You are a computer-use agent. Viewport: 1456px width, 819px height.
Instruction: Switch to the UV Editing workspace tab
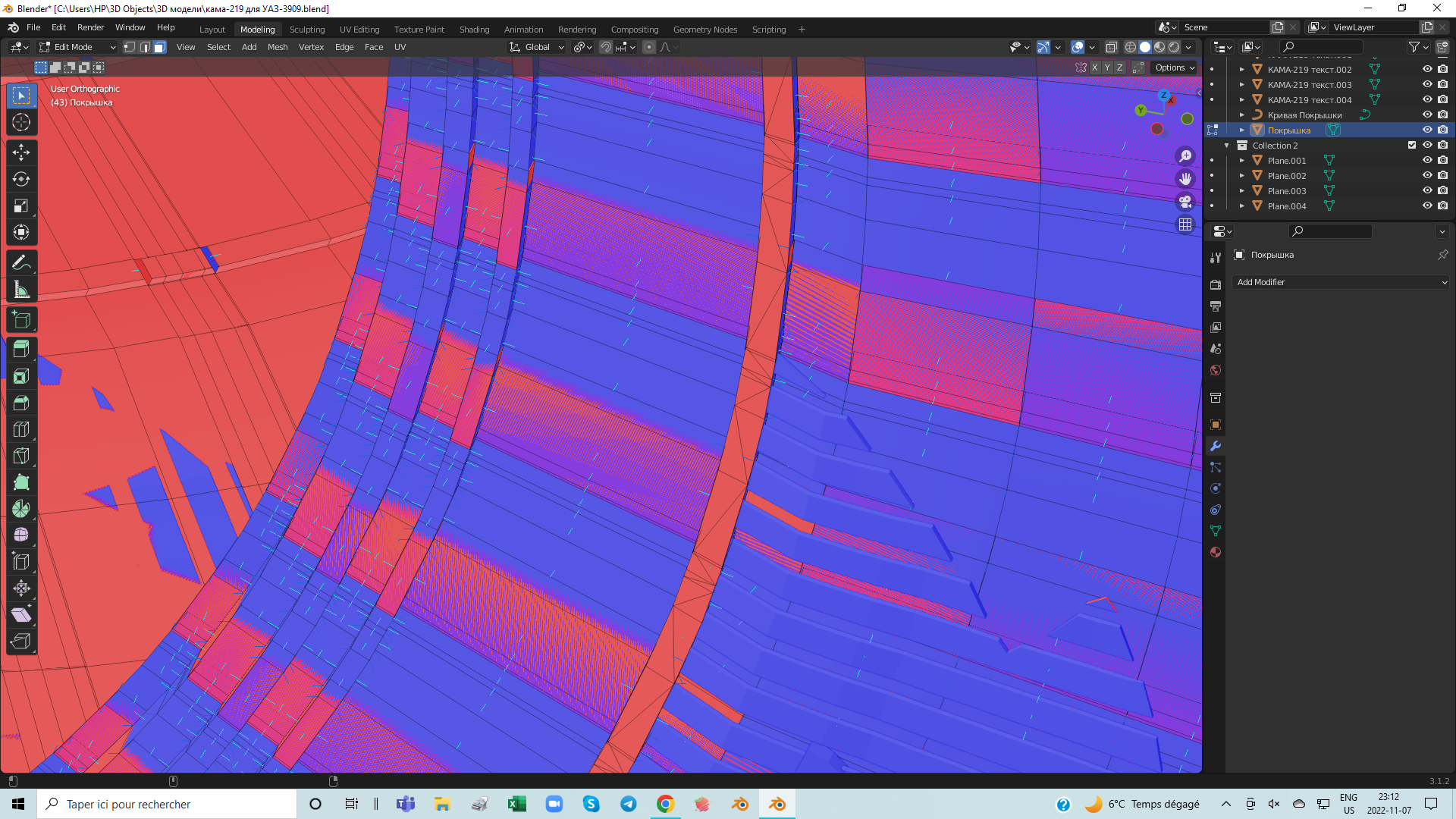(x=359, y=30)
